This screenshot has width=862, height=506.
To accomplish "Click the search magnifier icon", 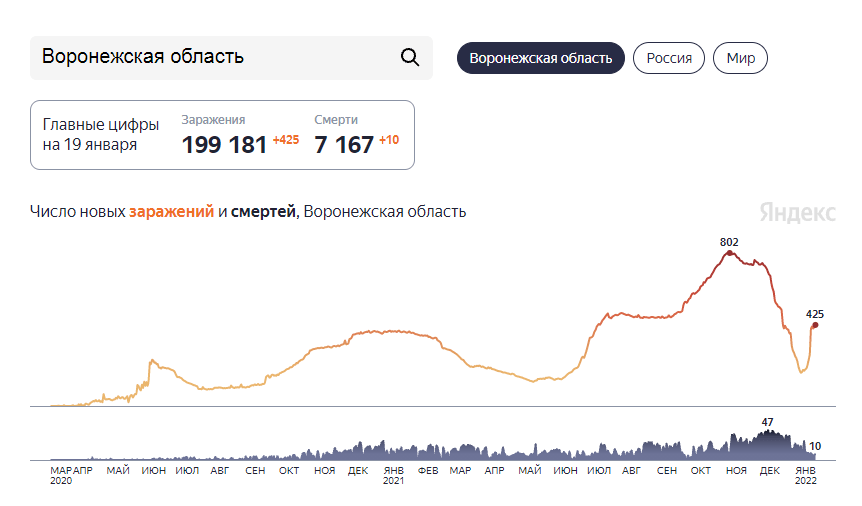I will (409, 57).
